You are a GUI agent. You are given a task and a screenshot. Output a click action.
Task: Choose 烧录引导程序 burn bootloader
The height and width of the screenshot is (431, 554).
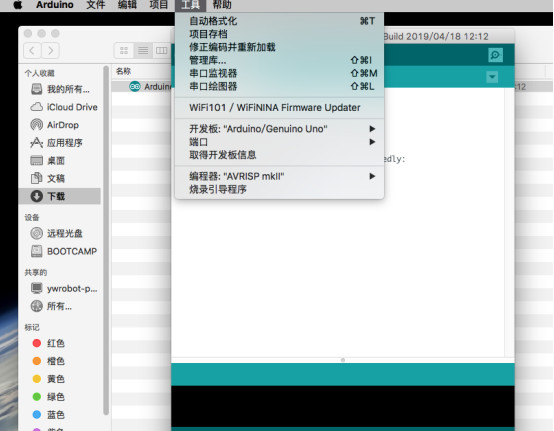[279, 189]
